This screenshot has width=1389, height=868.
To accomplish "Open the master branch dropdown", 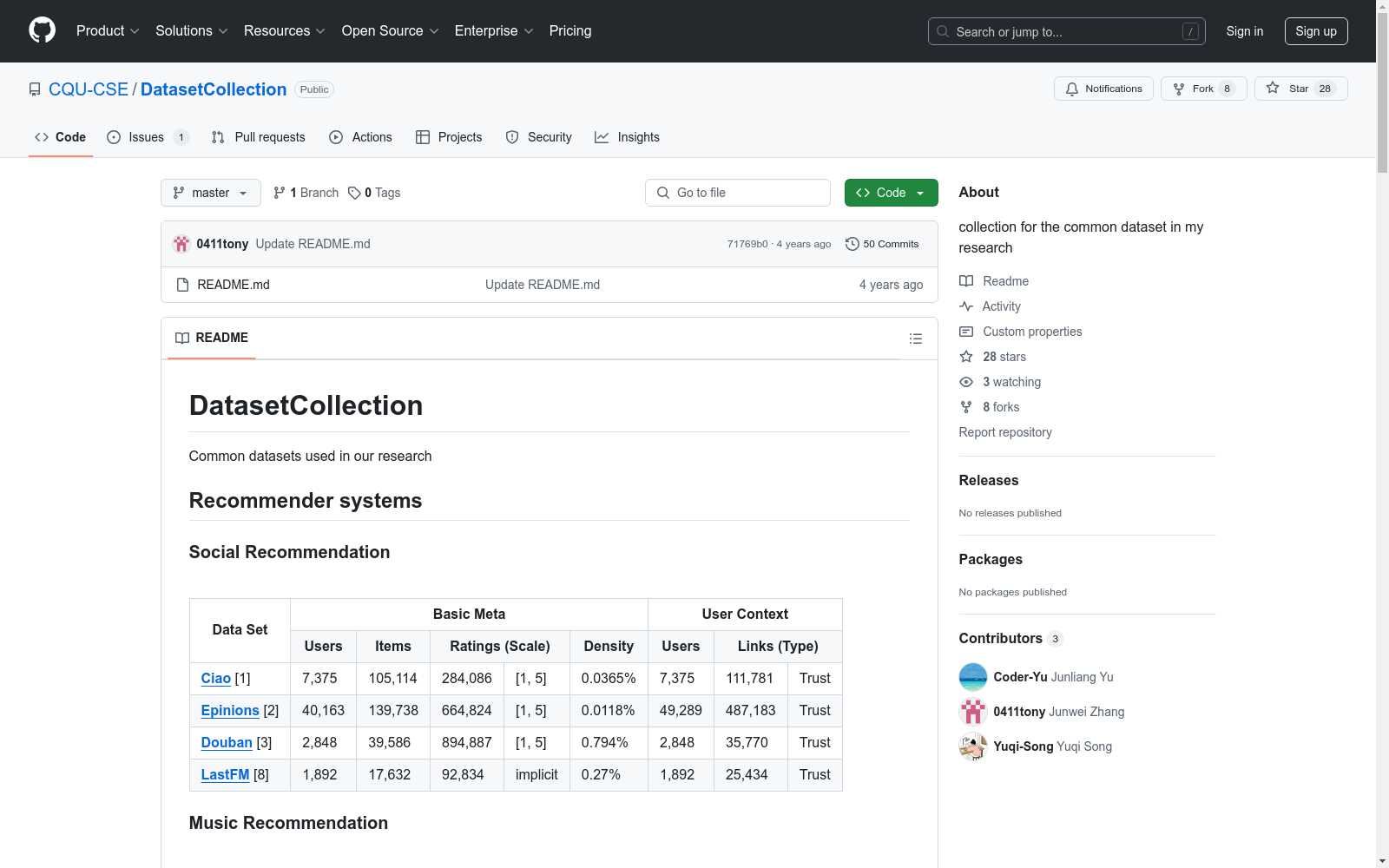I will click(211, 193).
